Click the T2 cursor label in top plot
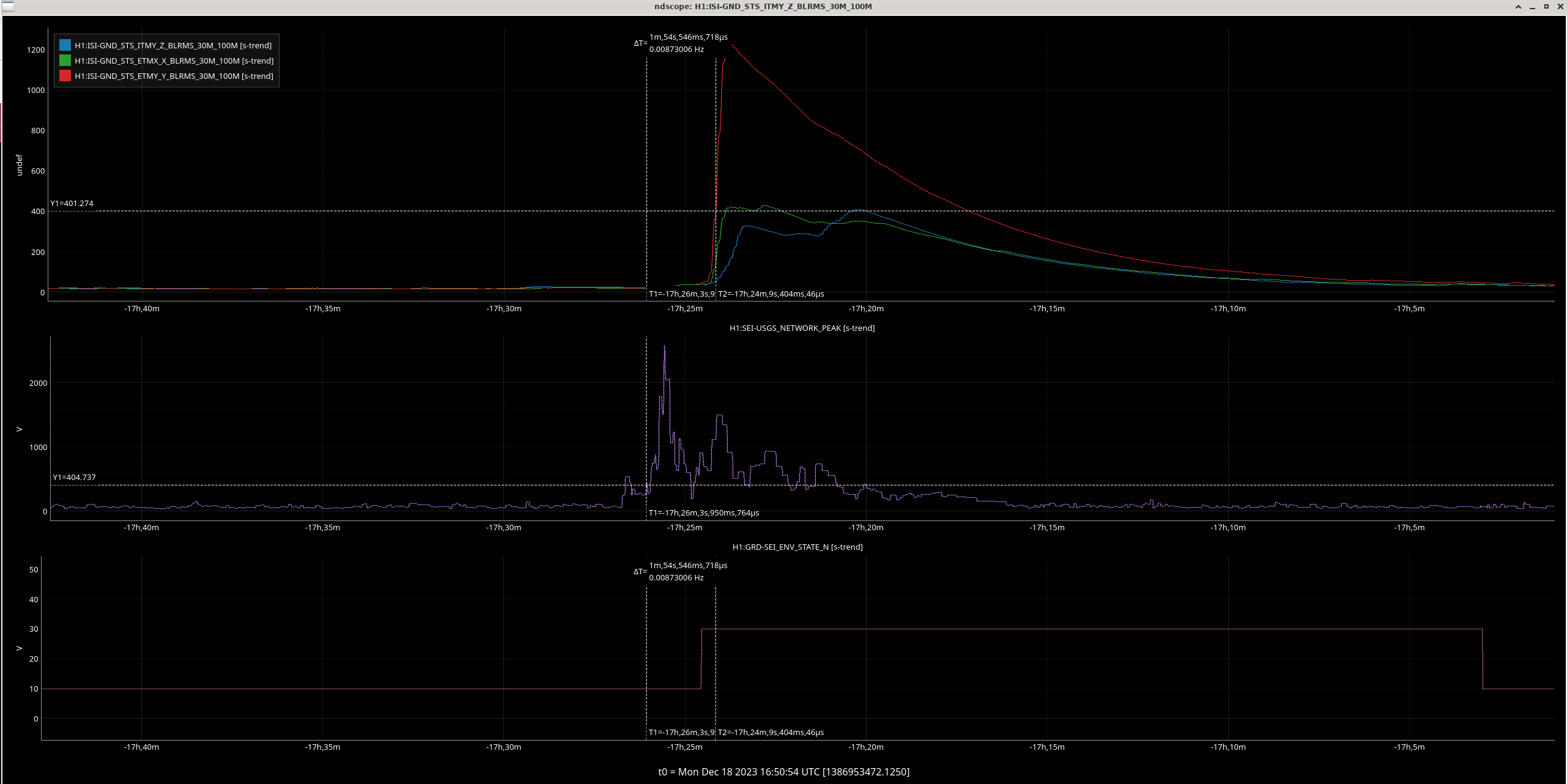 pos(771,294)
